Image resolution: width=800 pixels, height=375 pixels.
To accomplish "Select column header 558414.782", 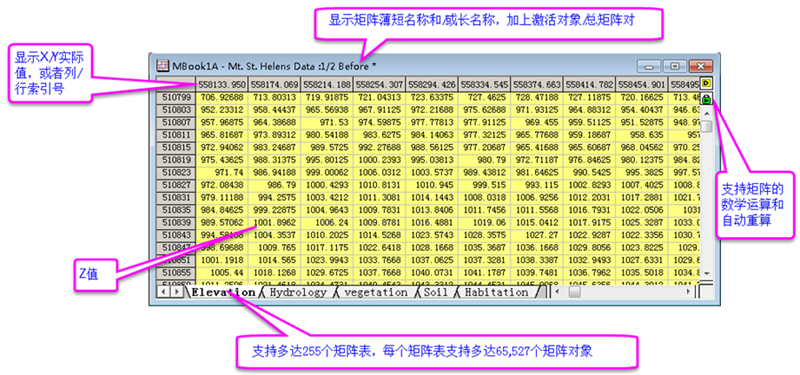I will (x=590, y=84).
